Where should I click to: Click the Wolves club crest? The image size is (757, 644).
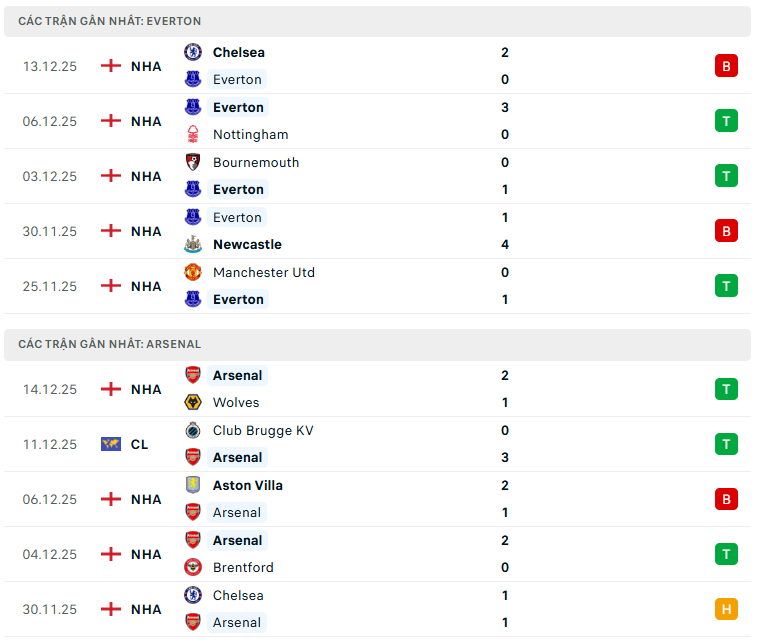tap(193, 403)
